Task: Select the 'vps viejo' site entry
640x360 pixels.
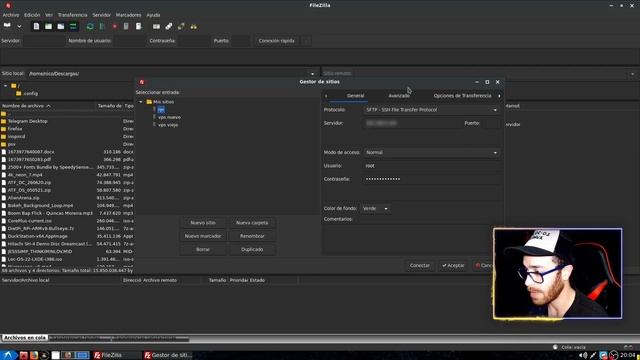Action: 168,125
